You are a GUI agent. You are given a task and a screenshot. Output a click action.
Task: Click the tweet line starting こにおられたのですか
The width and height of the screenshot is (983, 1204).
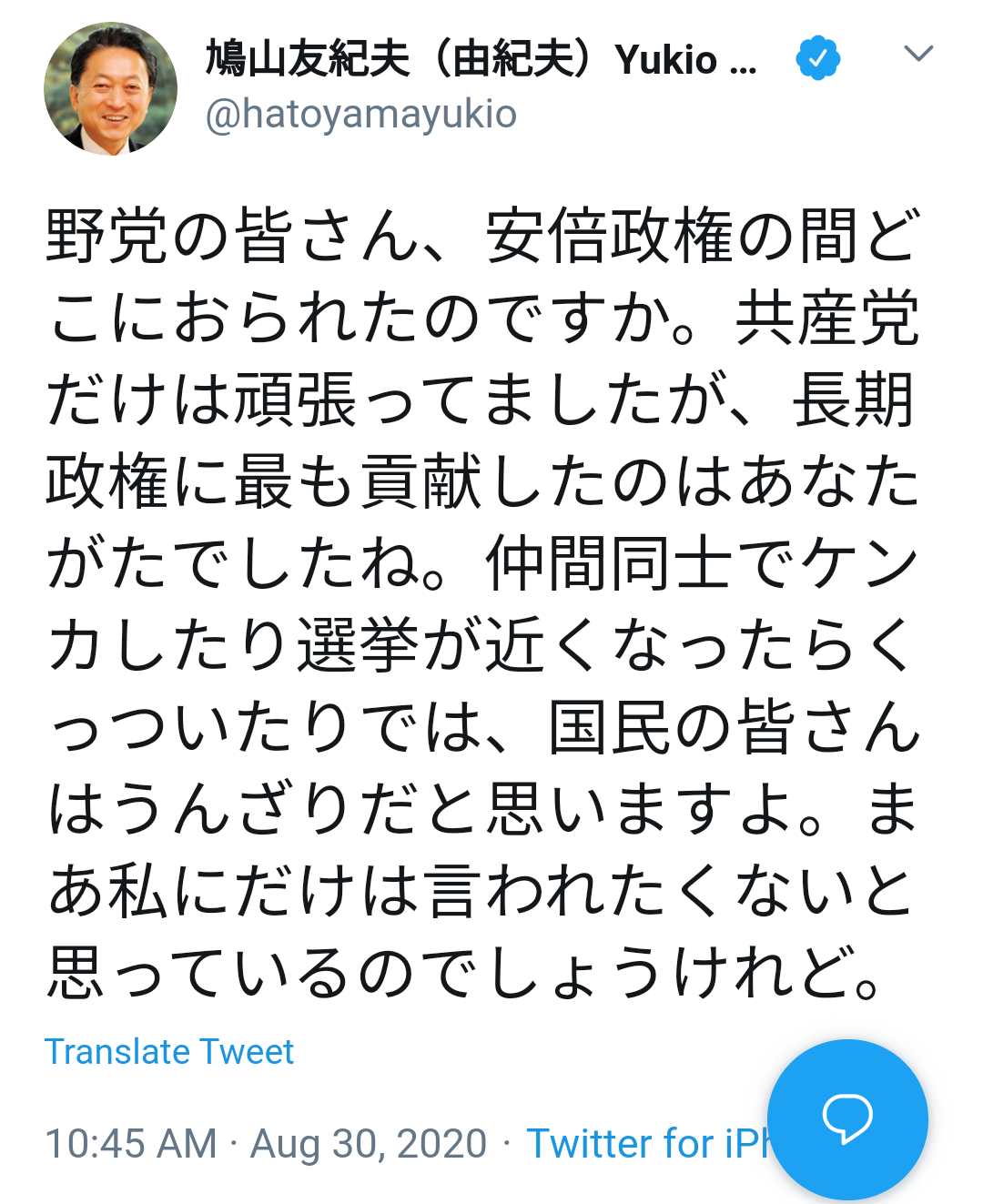(483, 319)
